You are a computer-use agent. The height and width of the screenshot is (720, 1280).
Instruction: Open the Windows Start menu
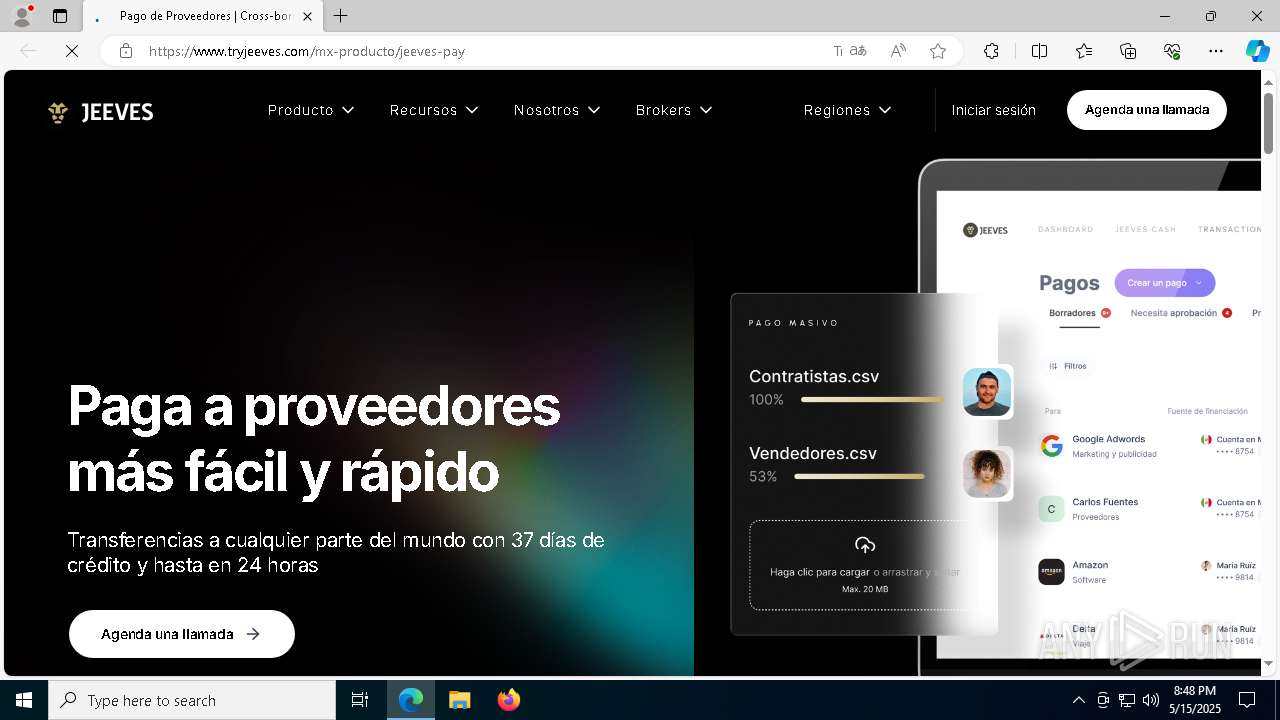[24, 700]
